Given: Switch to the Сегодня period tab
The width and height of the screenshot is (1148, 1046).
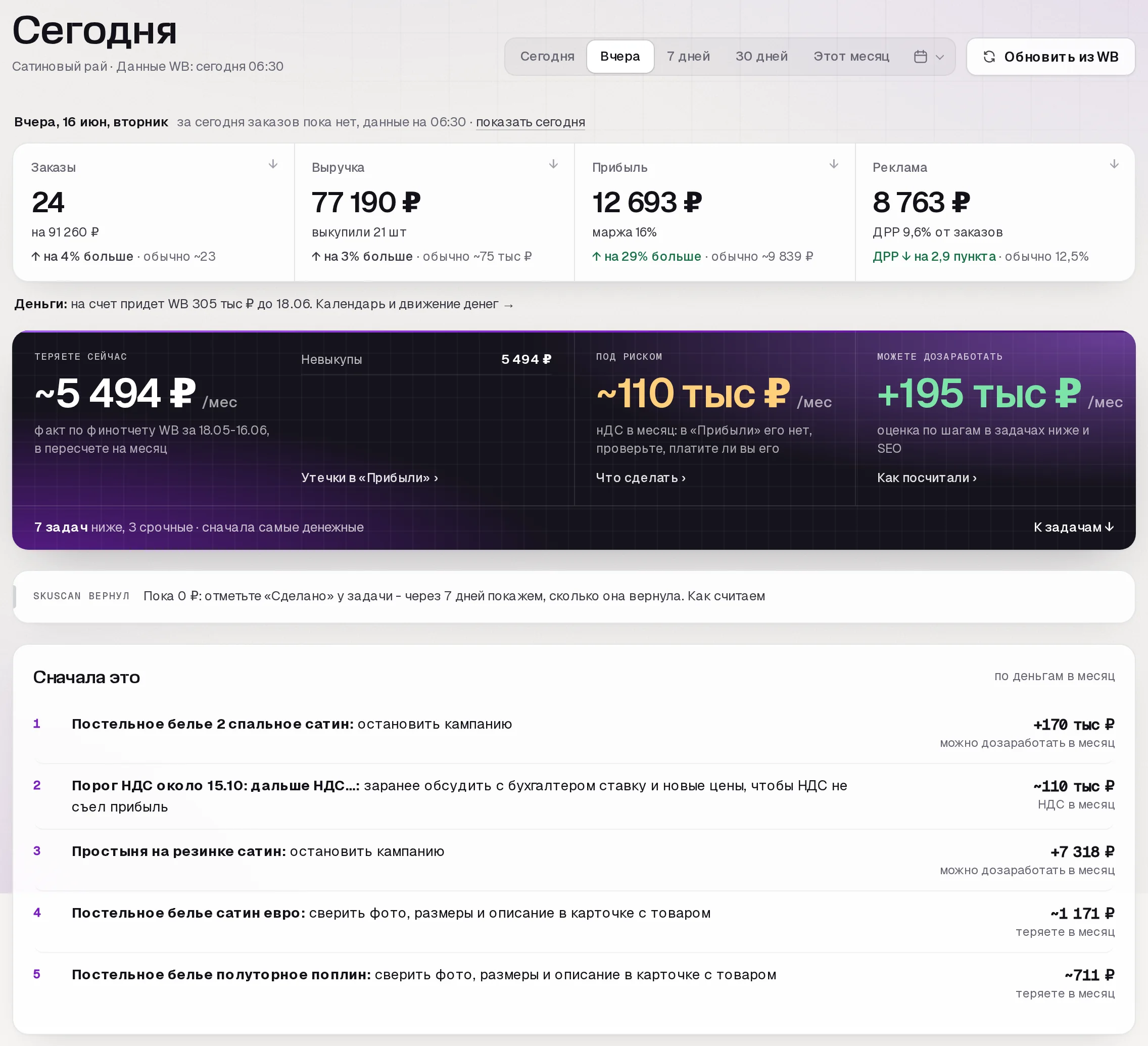Looking at the screenshot, I should coord(547,57).
